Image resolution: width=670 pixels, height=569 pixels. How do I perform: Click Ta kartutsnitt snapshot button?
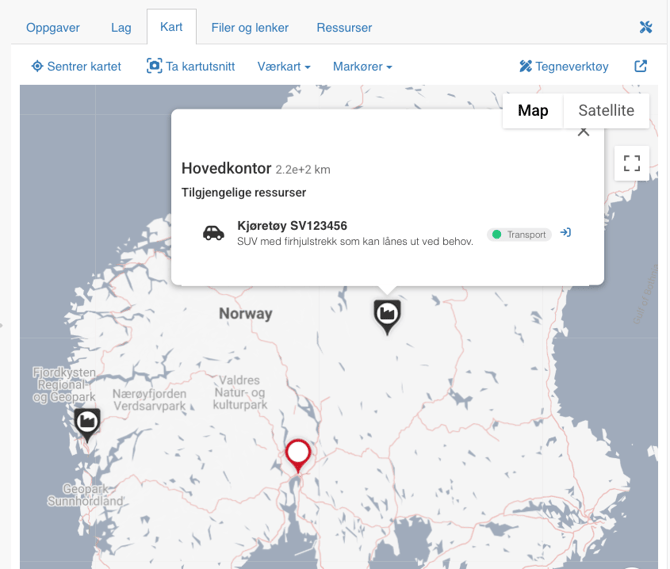coord(191,66)
